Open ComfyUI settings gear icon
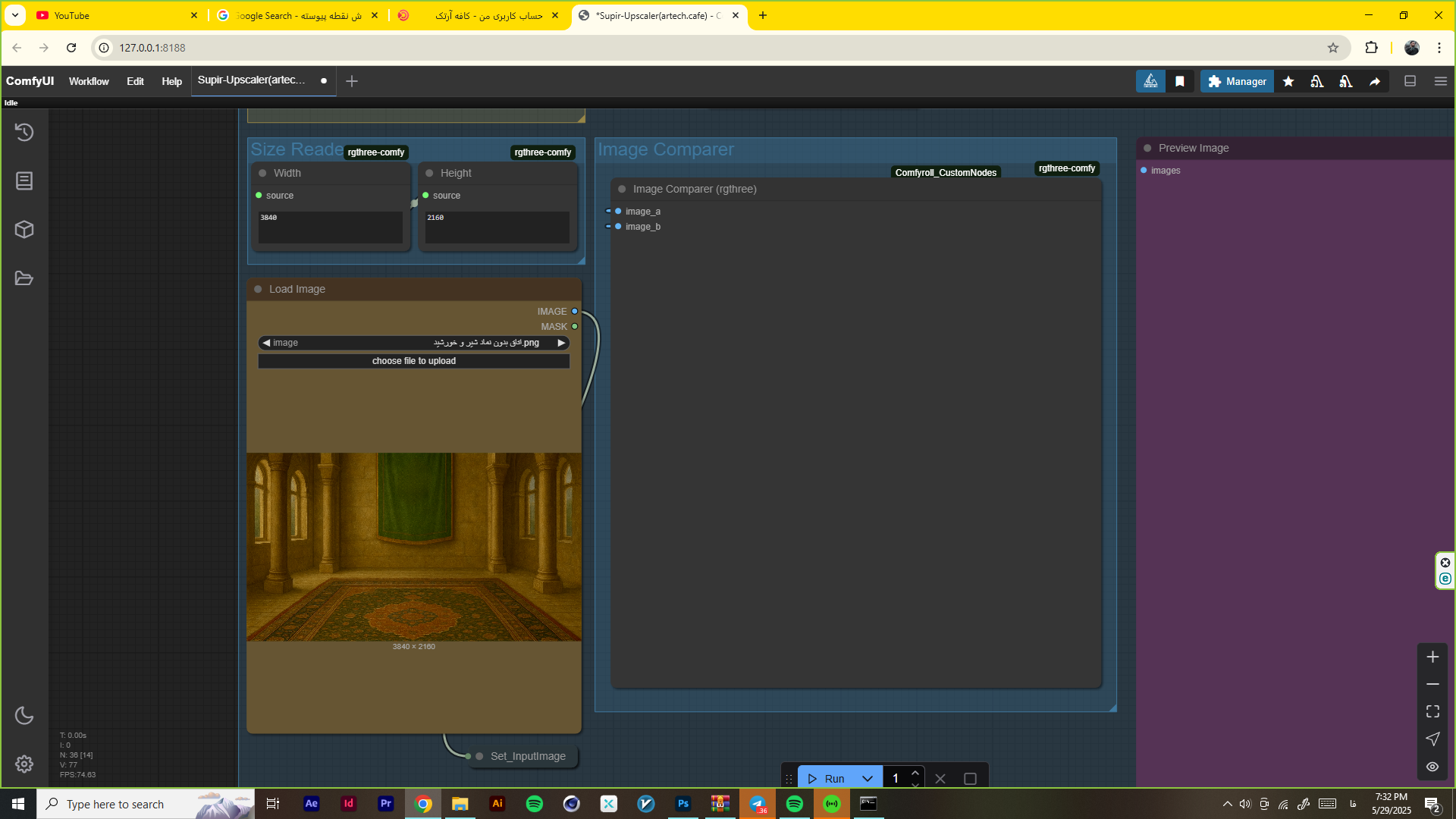The image size is (1456, 819). point(24,764)
